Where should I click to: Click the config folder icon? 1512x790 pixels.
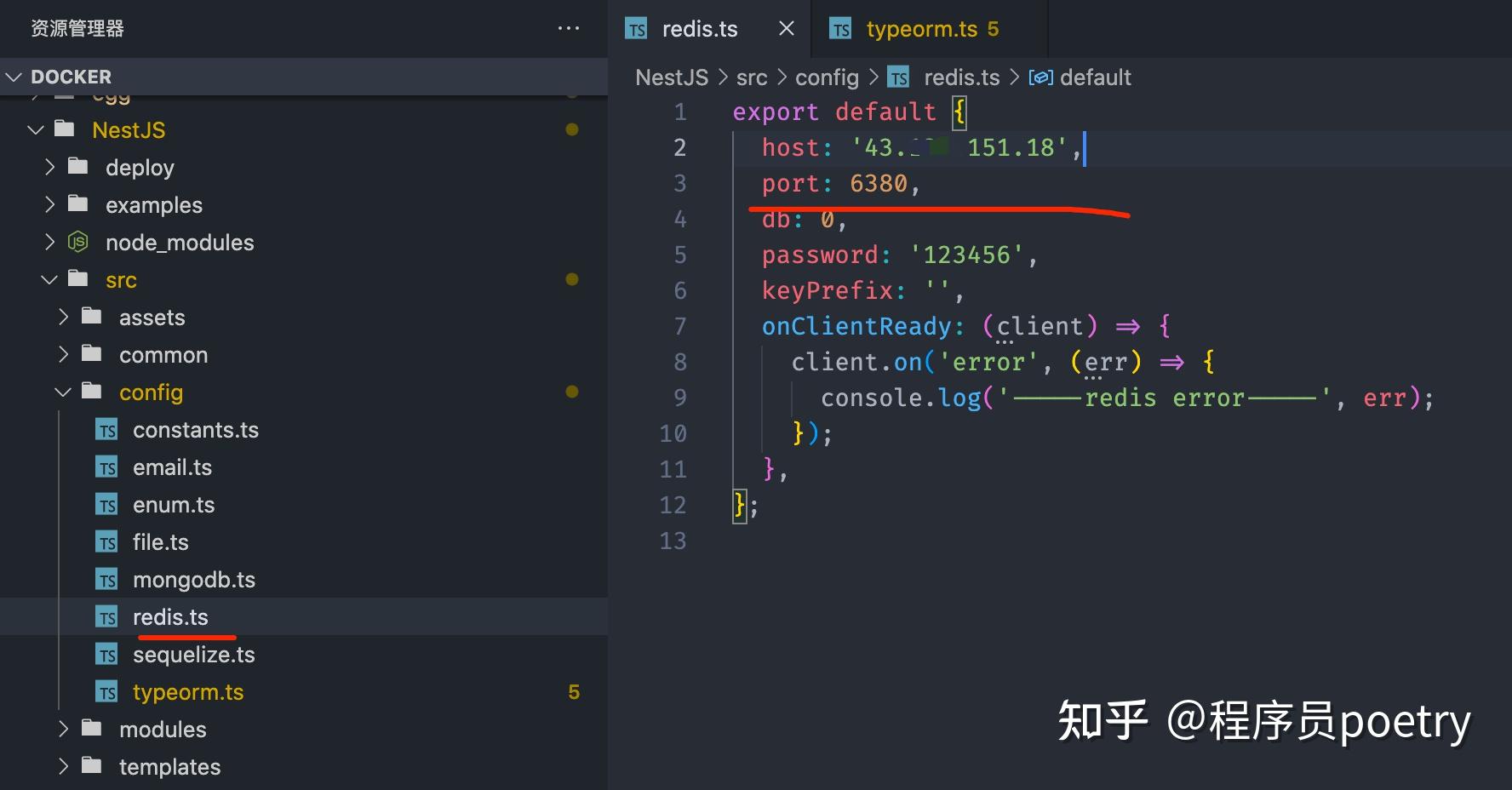91,392
